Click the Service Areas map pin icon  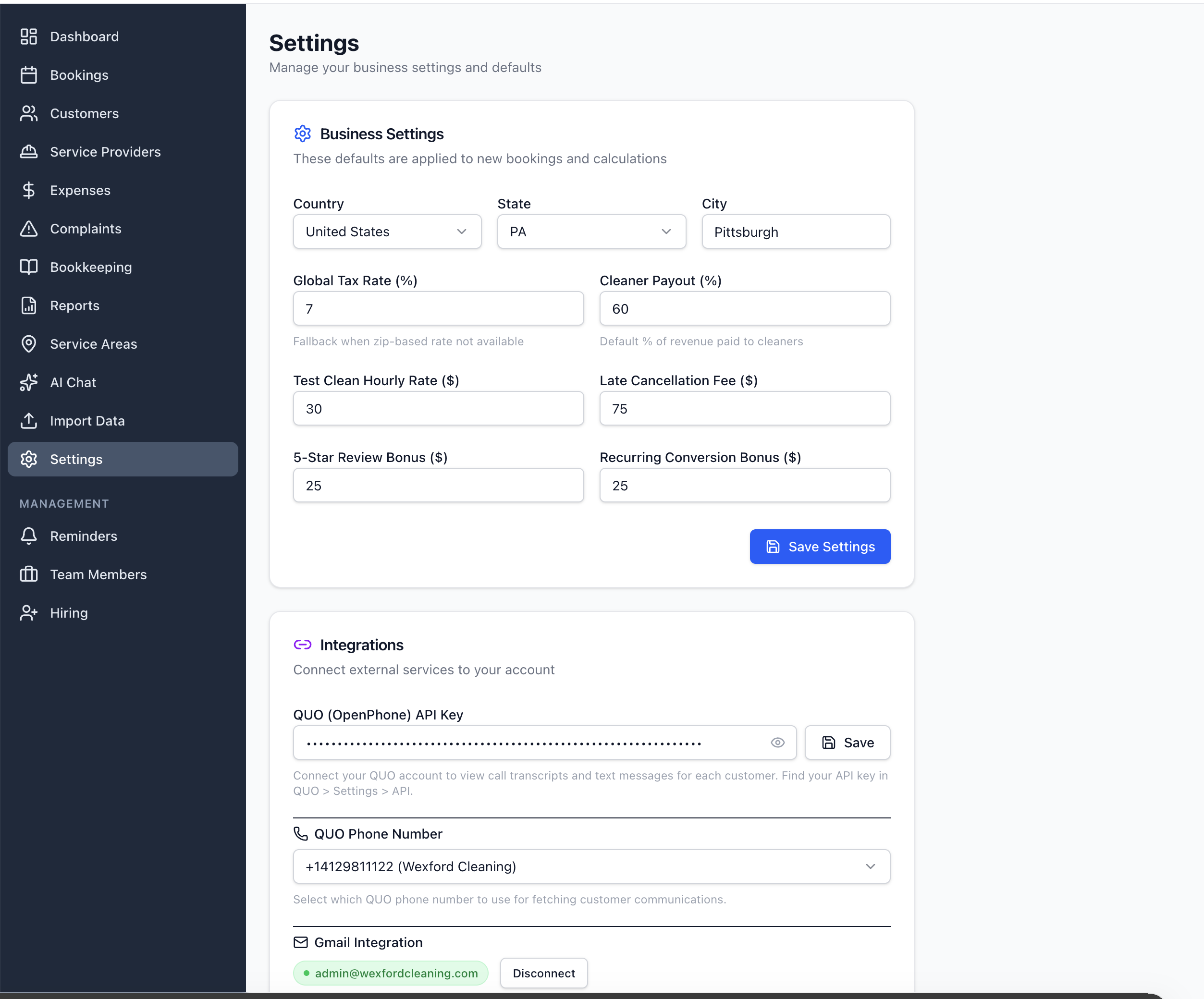click(x=29, y=344)
